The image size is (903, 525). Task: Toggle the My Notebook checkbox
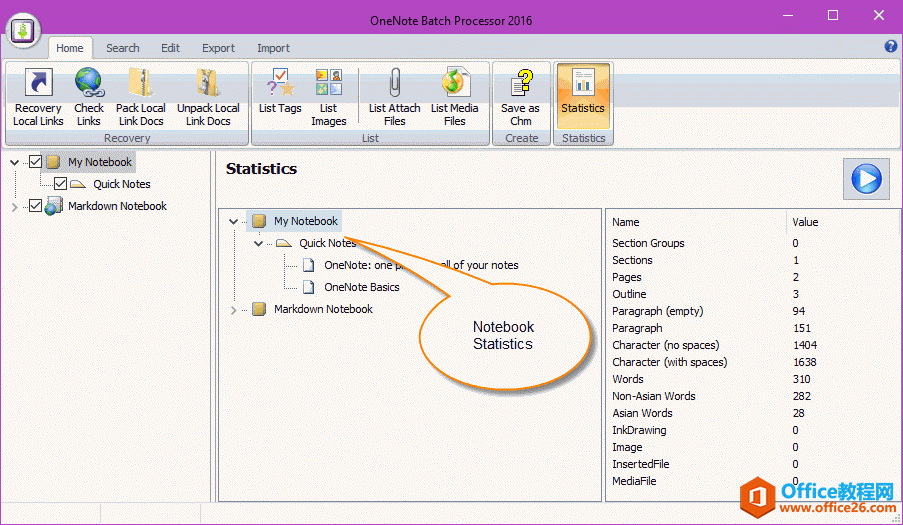point(35,162)
